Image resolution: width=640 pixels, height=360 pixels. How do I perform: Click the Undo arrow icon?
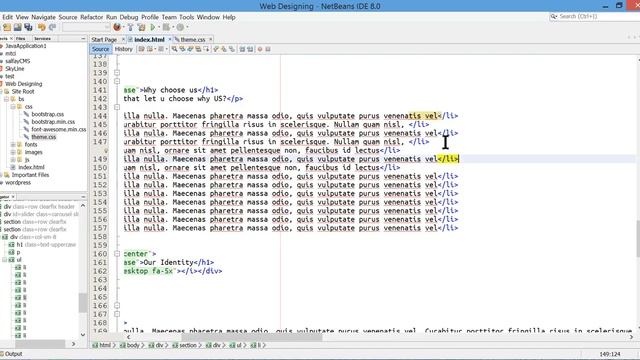pyautogui.click(x=42, y=27)
